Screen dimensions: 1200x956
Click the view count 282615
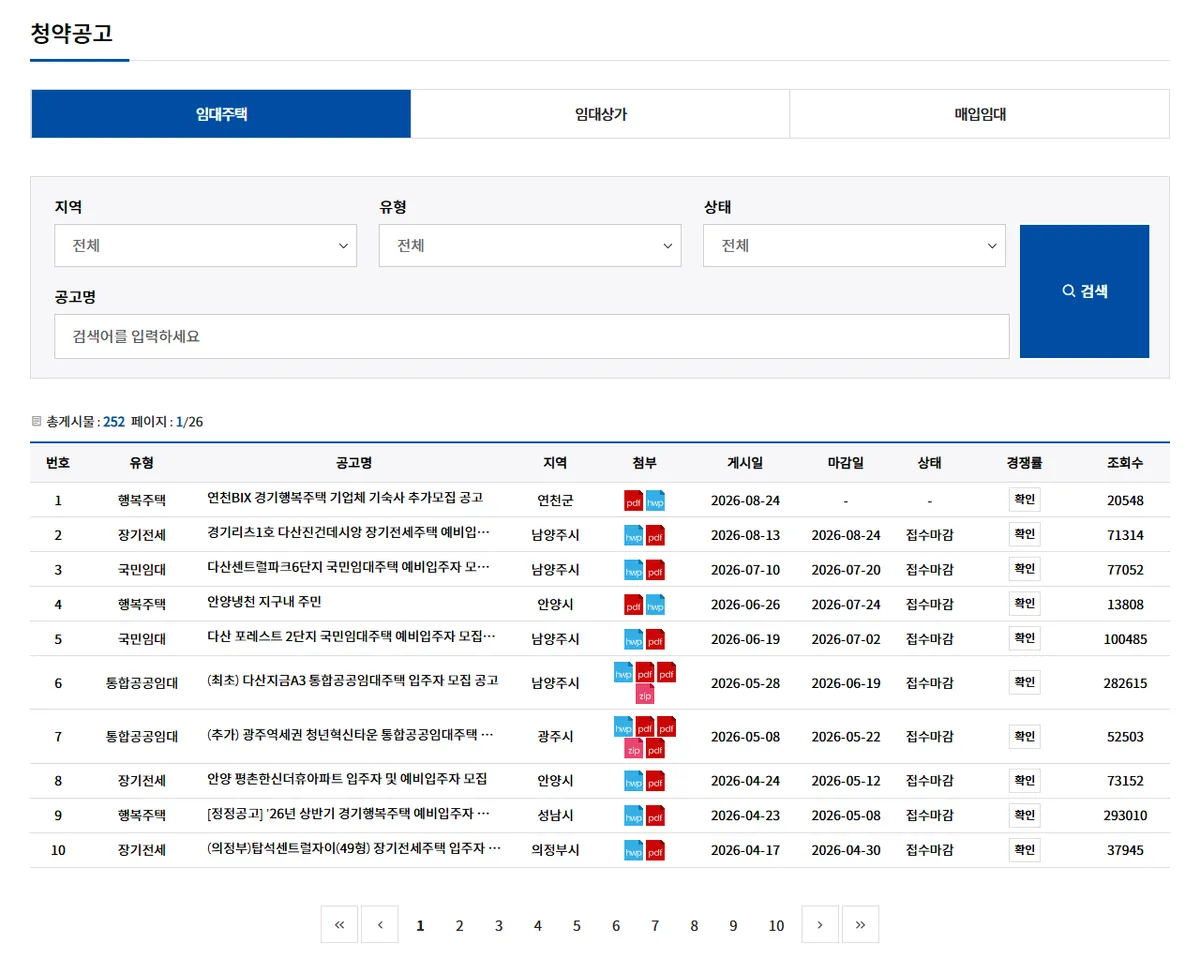tap(1125, 684)
